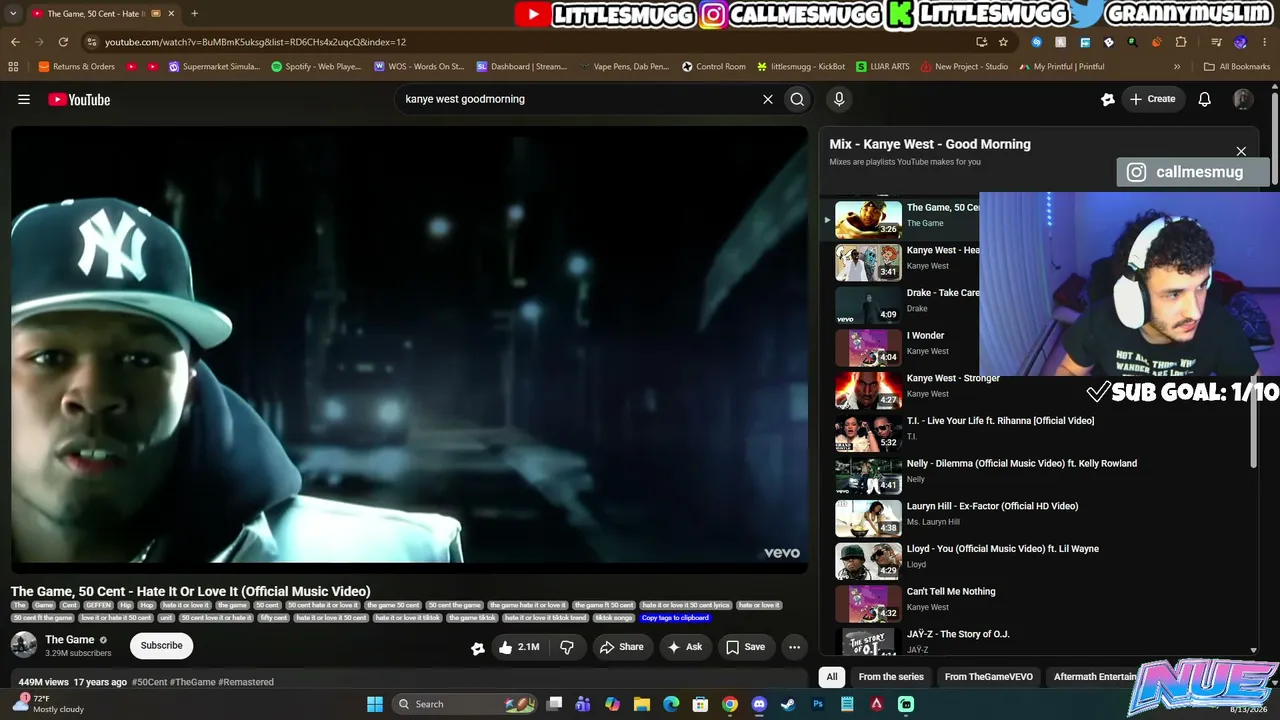Save the video to a playlist
Image resolution: width=1280 pixels, height=720 pixels.
746,647
